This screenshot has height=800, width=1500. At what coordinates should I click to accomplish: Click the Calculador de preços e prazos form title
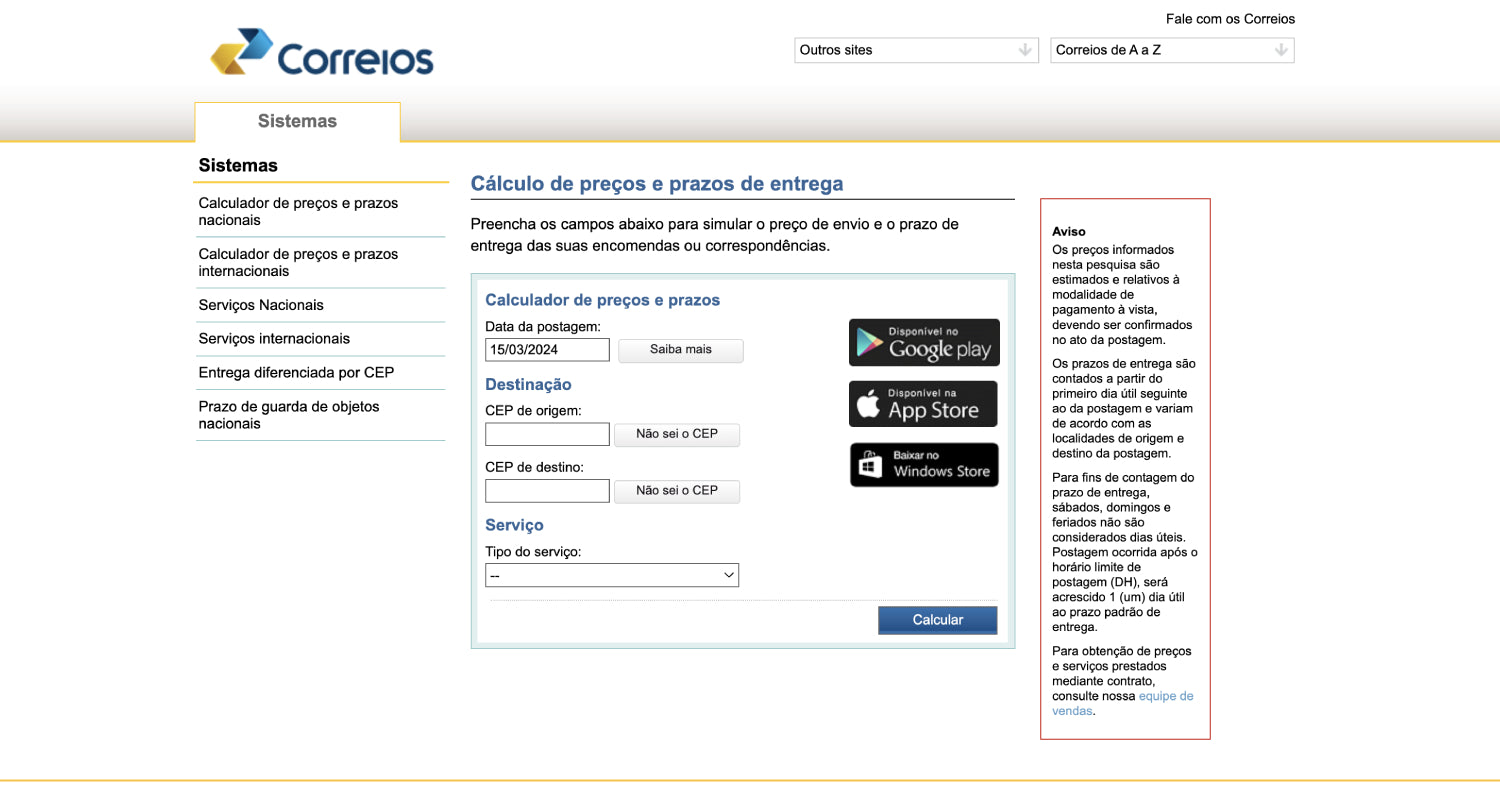tap(602, 300)
